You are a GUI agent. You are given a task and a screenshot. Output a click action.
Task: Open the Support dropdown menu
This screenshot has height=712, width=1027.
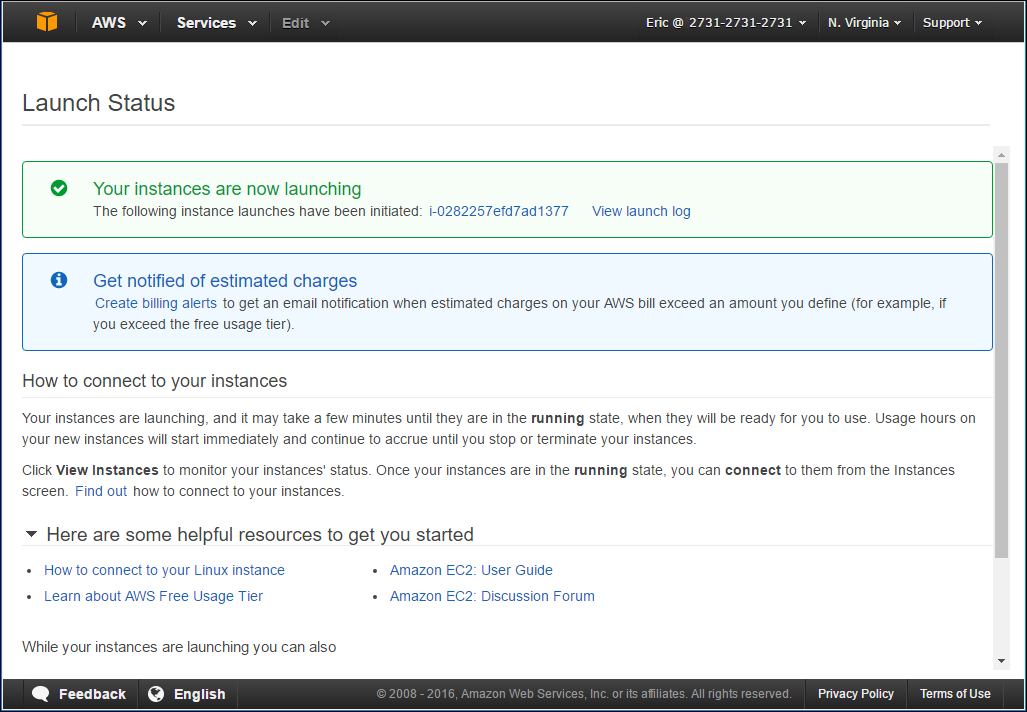pyautogui.click(x=952, y=22)
